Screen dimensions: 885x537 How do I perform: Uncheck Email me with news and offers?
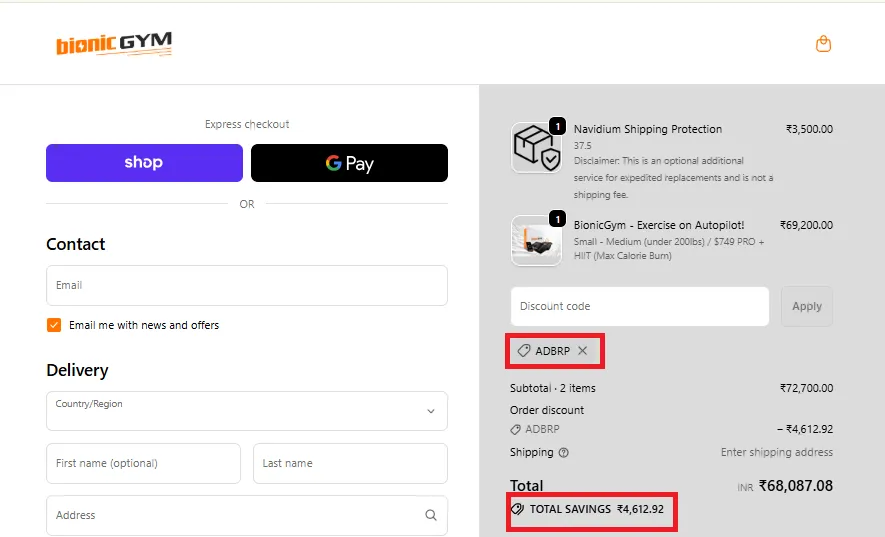click(54, 325)
